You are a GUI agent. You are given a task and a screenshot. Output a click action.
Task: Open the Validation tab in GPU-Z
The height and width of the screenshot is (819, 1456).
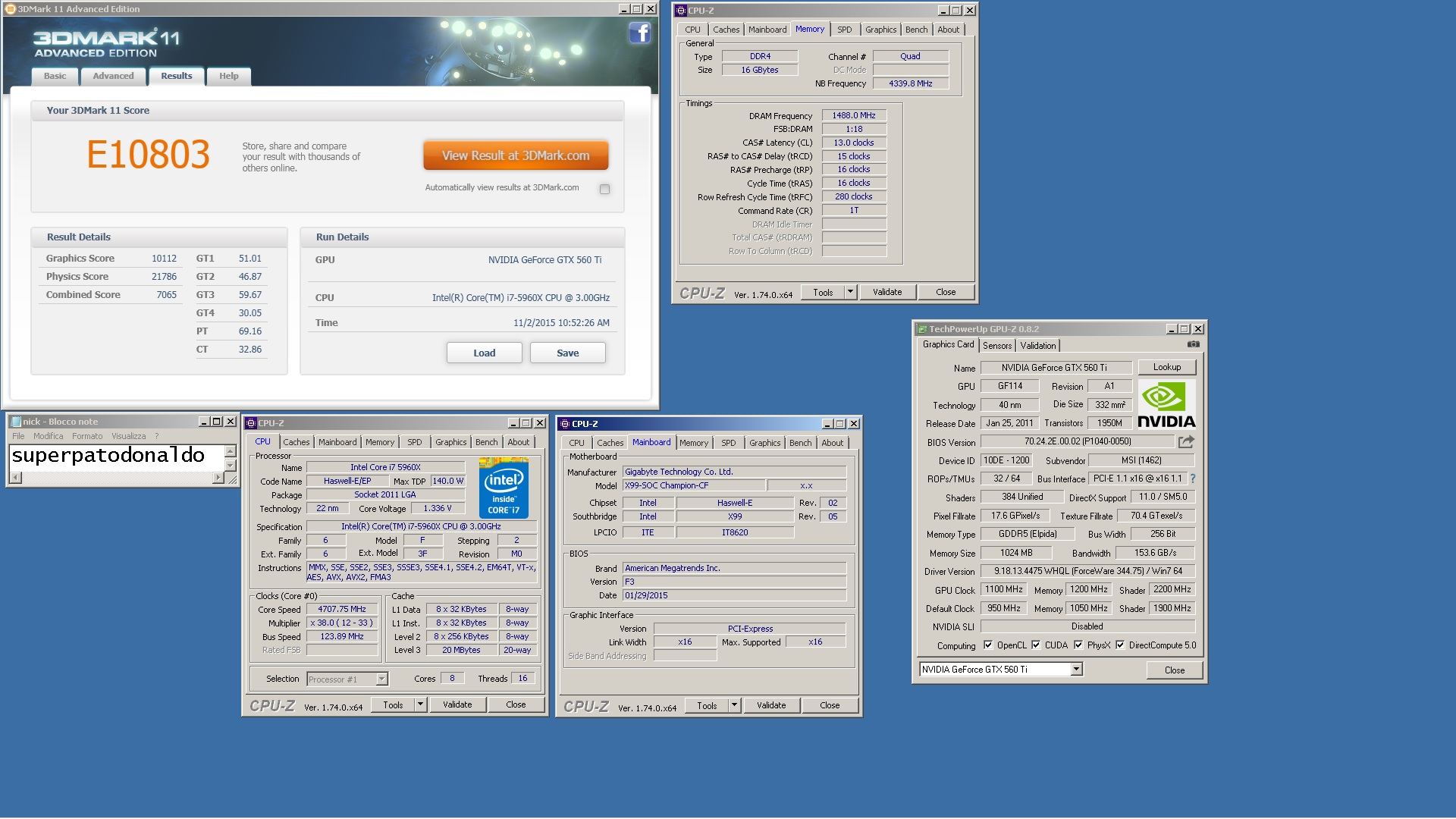[x=1038, y=346]
